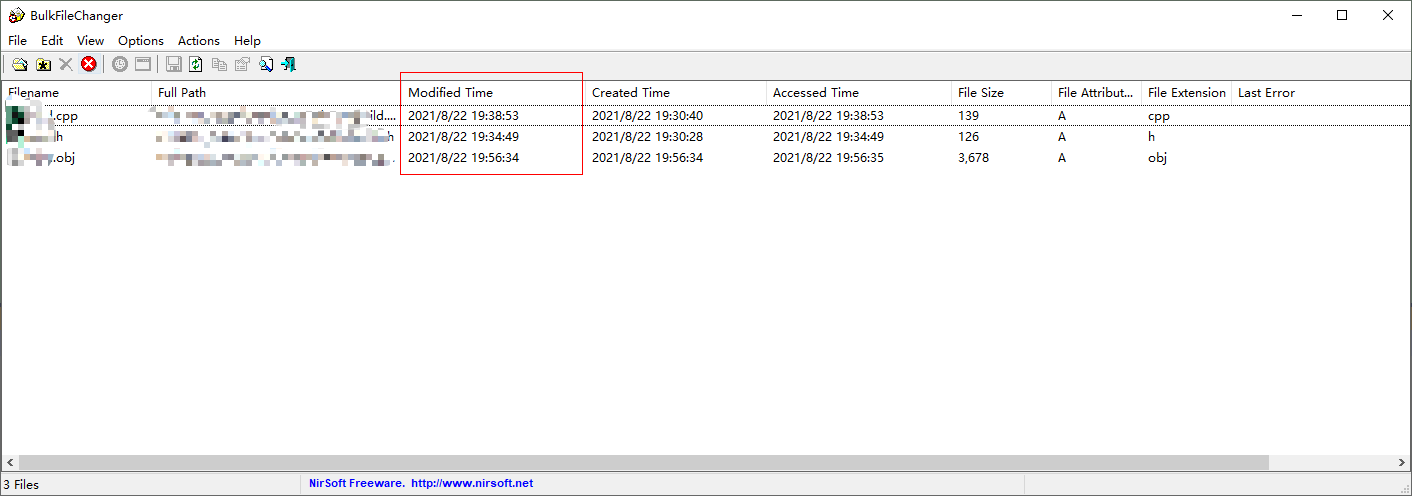Open the File menu
This screenshot has height=496, width=1412.
18,41
